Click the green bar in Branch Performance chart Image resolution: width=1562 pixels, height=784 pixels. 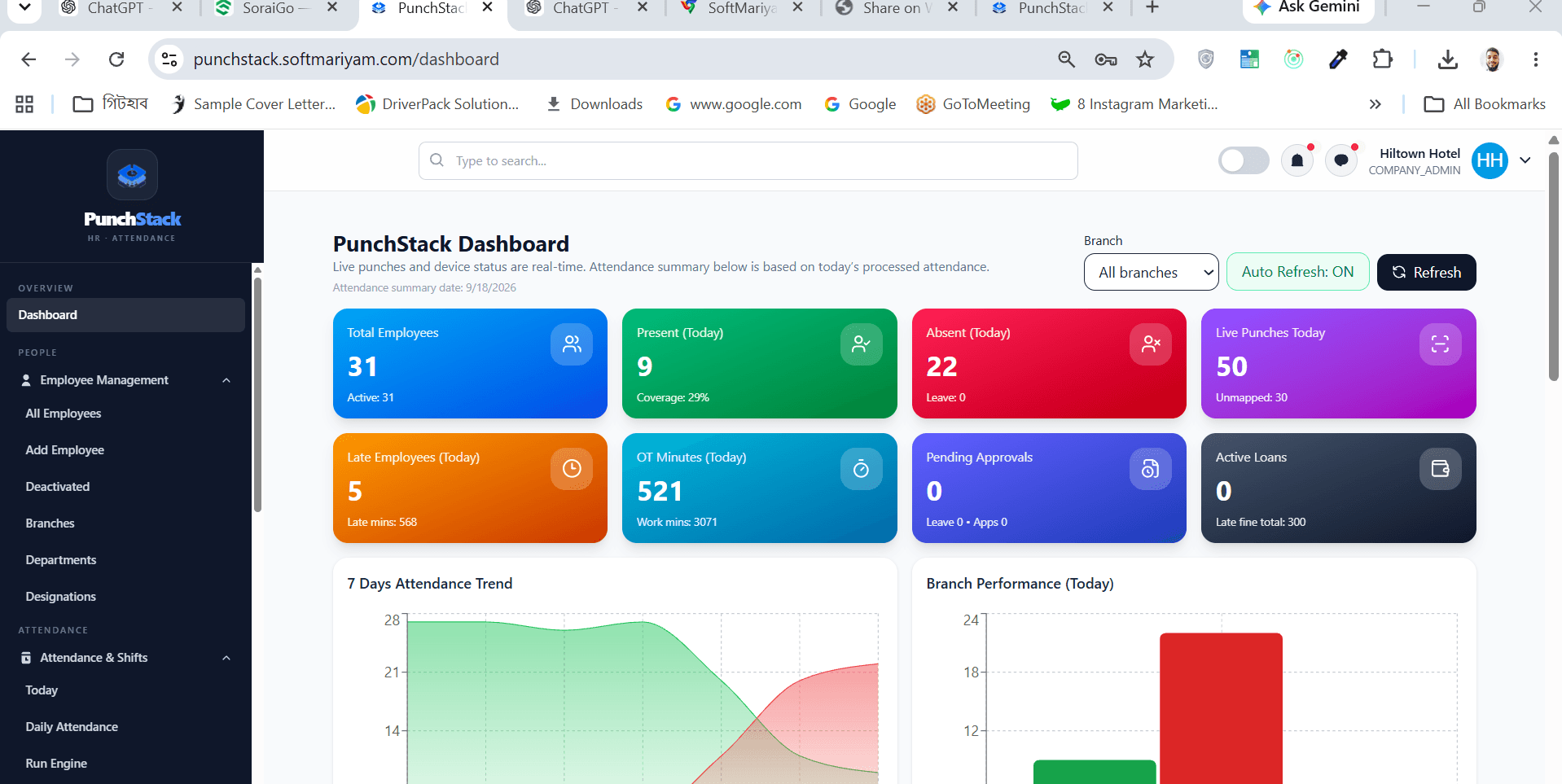(x=1095, y=772)
